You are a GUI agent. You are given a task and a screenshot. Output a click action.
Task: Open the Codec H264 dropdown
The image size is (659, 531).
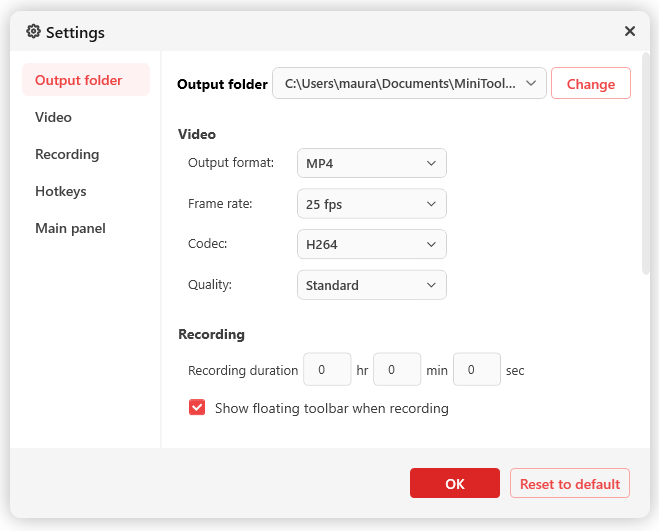[x=372, y=244]
